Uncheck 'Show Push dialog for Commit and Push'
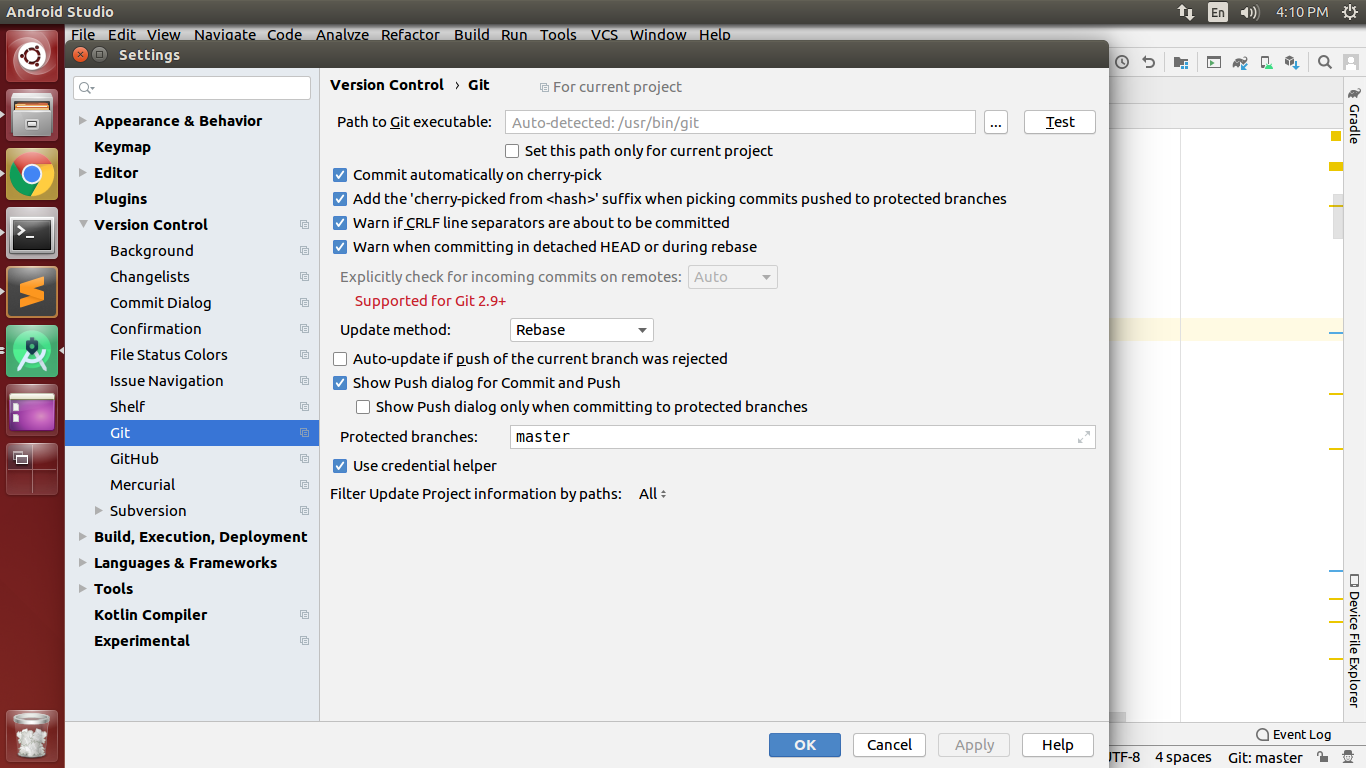 pyautogui.click(x=340, y=383)
